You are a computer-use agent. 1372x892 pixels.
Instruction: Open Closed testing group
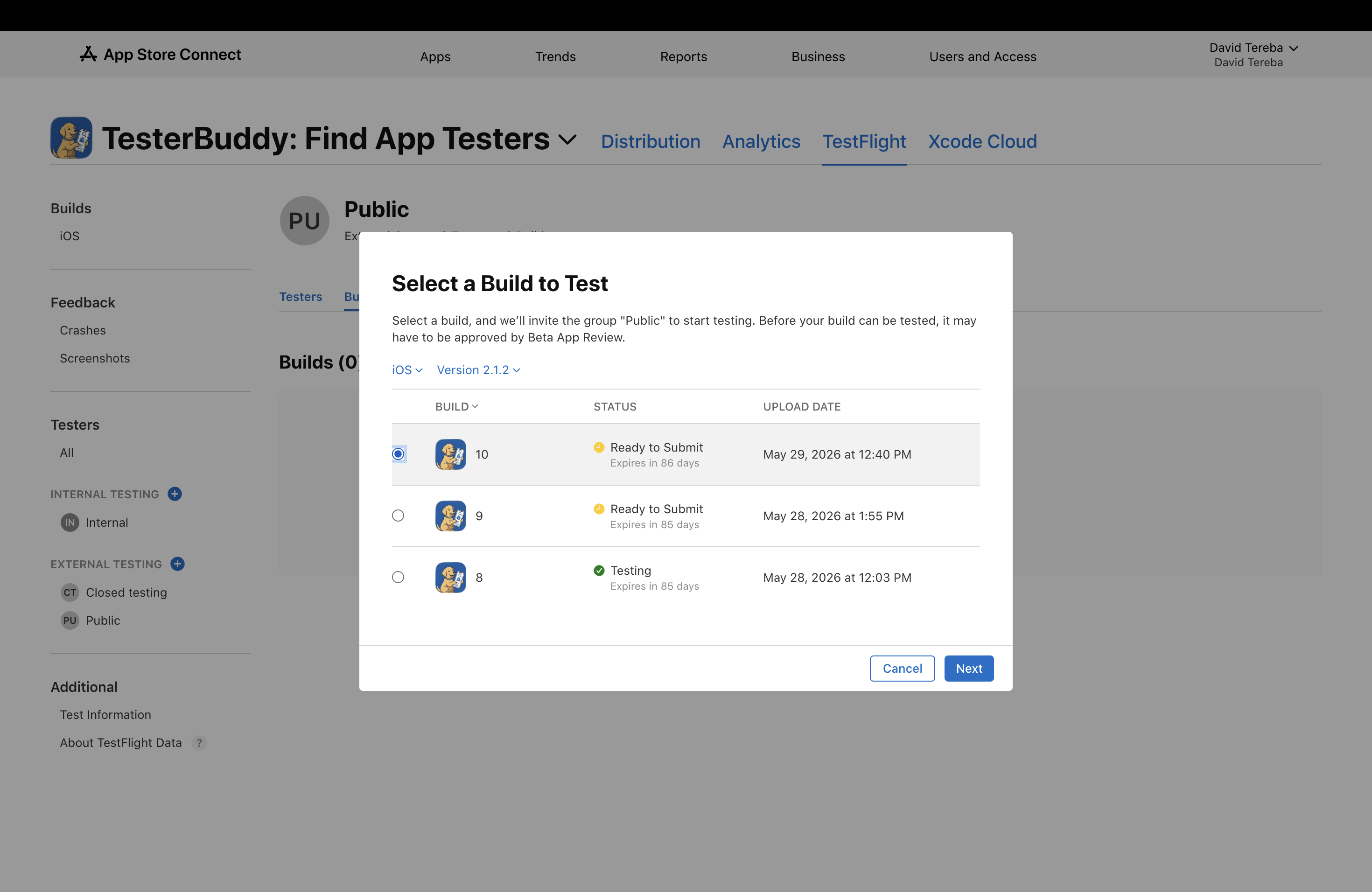pos(126,592)
